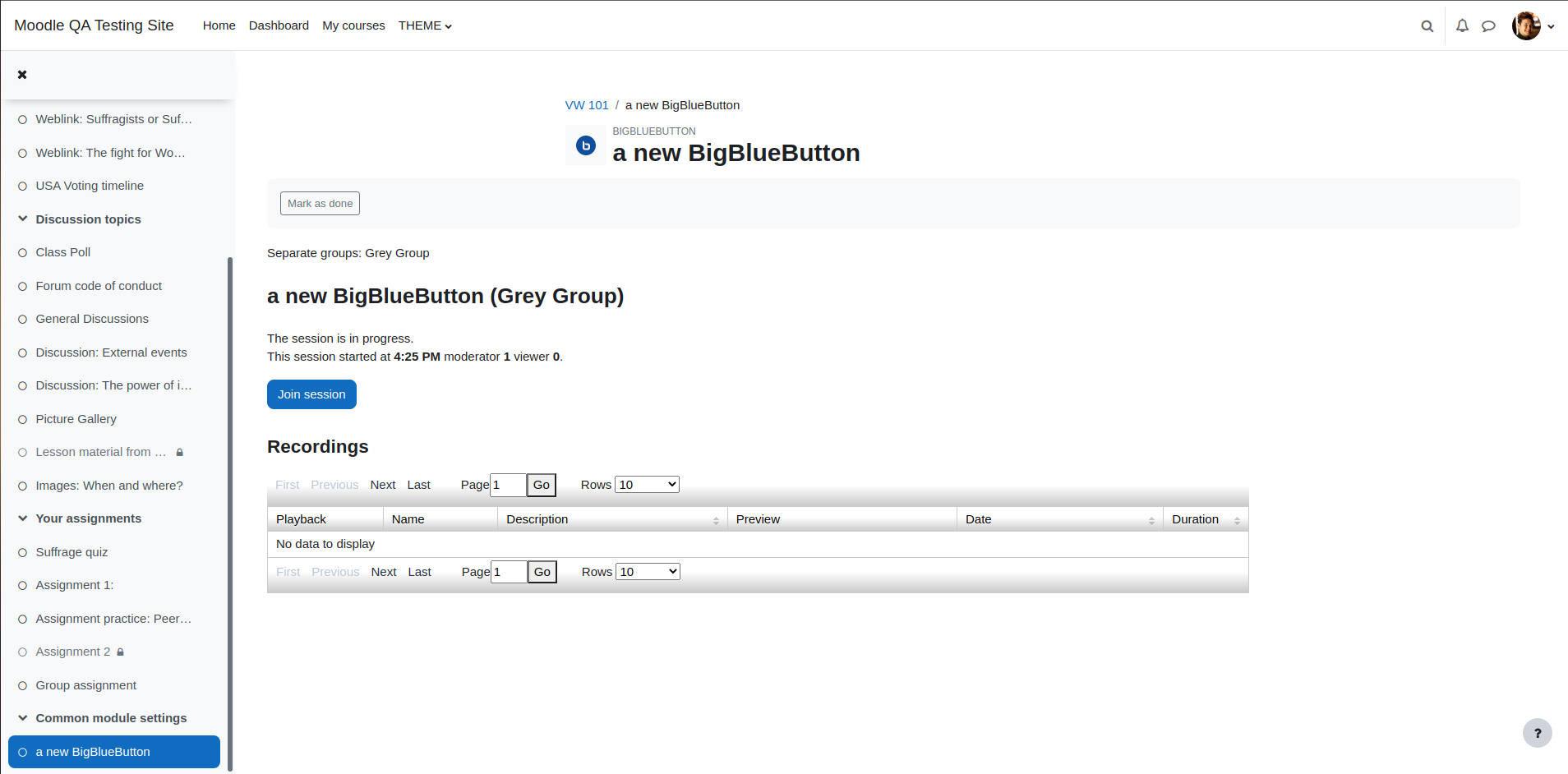Screen dimensions: 1568x774
Task: Open Forum code of conduct
Action: [x=99, y=286]
